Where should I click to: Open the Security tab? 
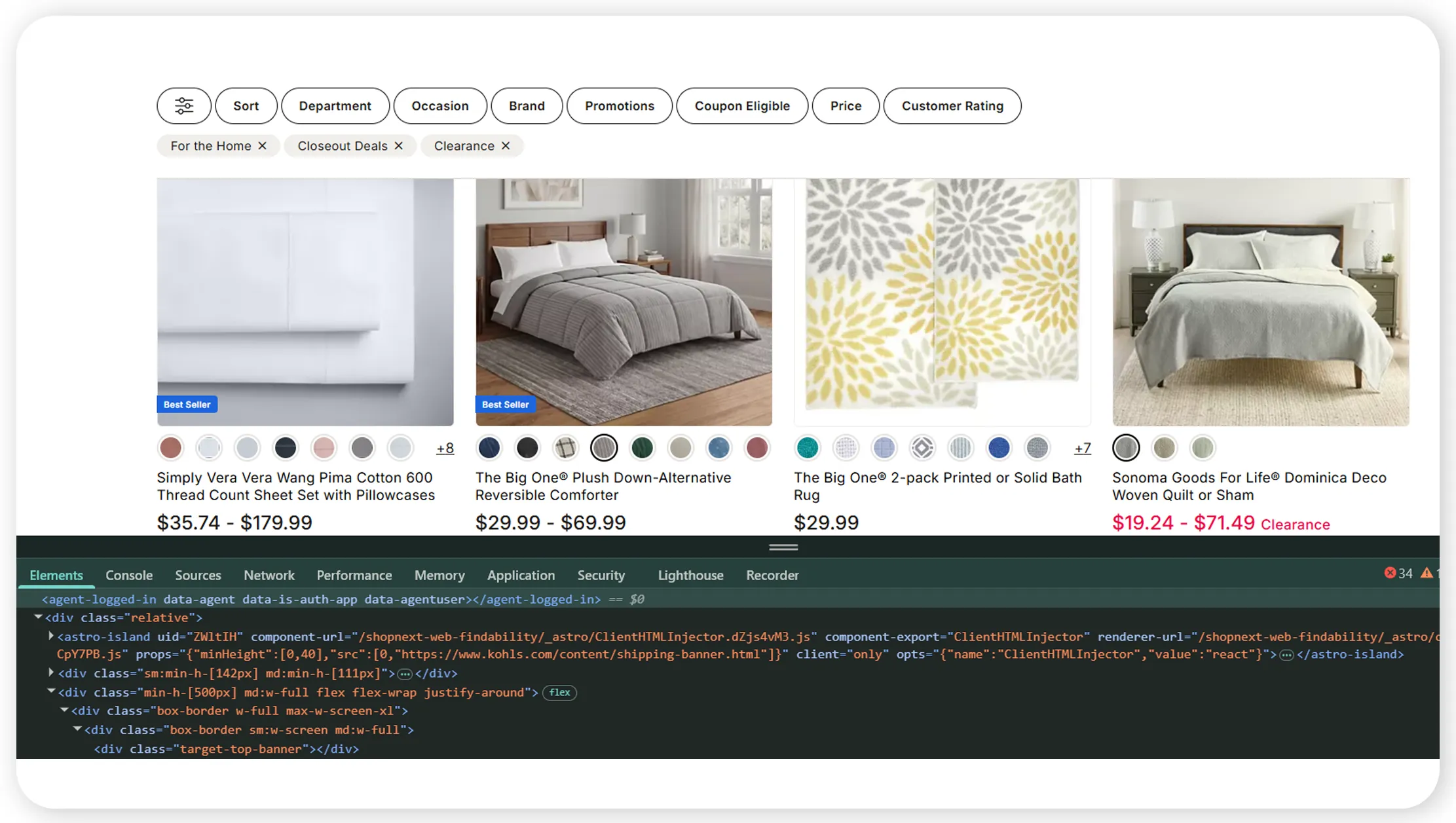pos(601,575)
